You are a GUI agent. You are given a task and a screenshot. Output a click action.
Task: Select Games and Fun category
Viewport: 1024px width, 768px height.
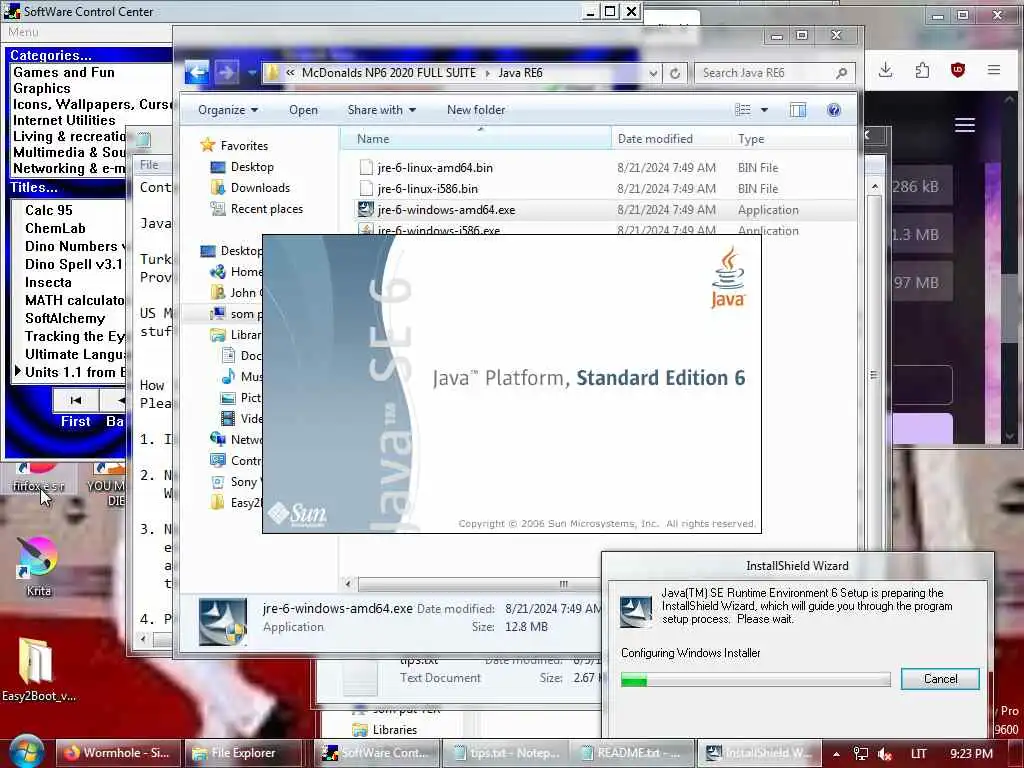[x=63, y=72]
